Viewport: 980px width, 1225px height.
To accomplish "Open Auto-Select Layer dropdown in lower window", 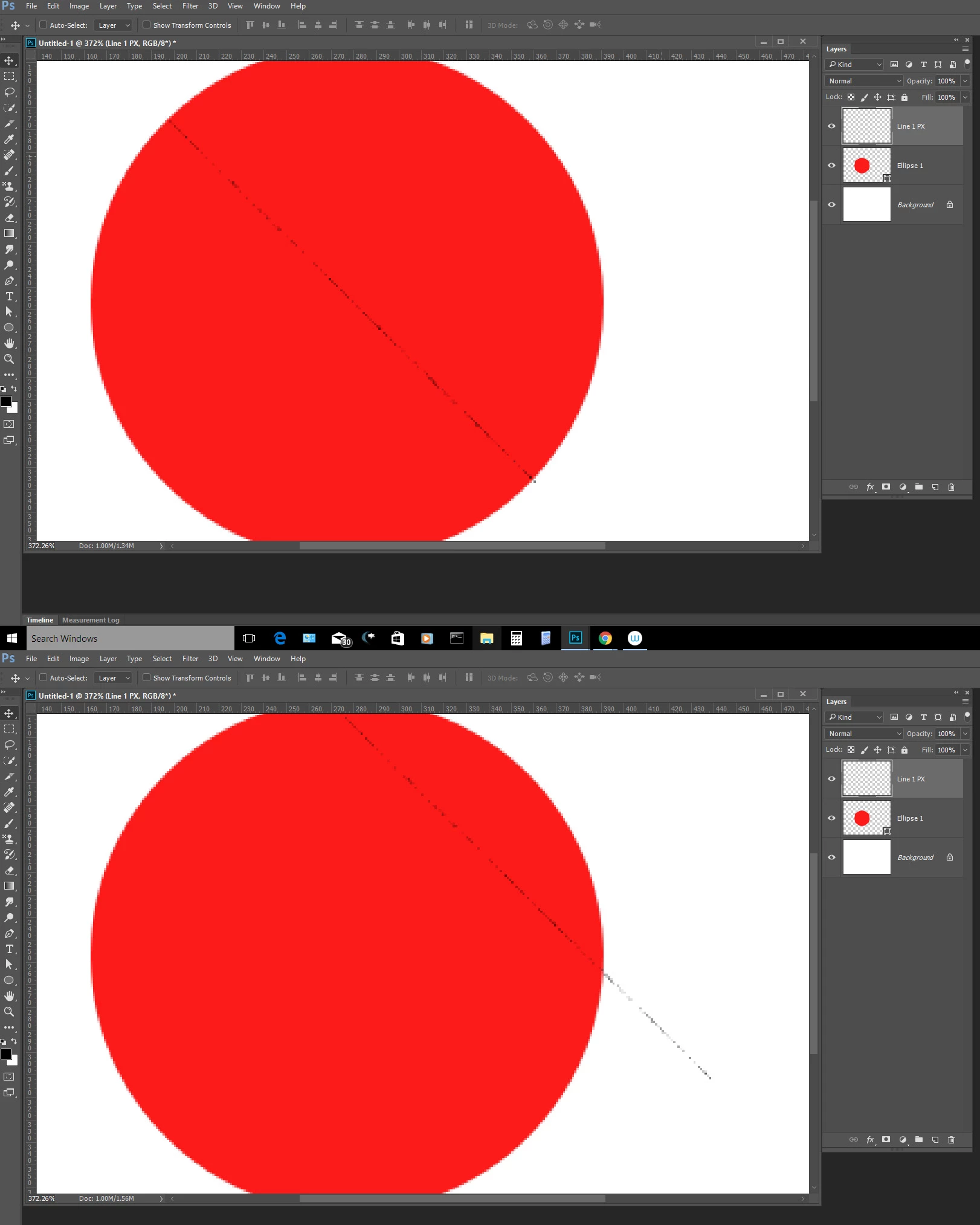I will coord(113,678).
